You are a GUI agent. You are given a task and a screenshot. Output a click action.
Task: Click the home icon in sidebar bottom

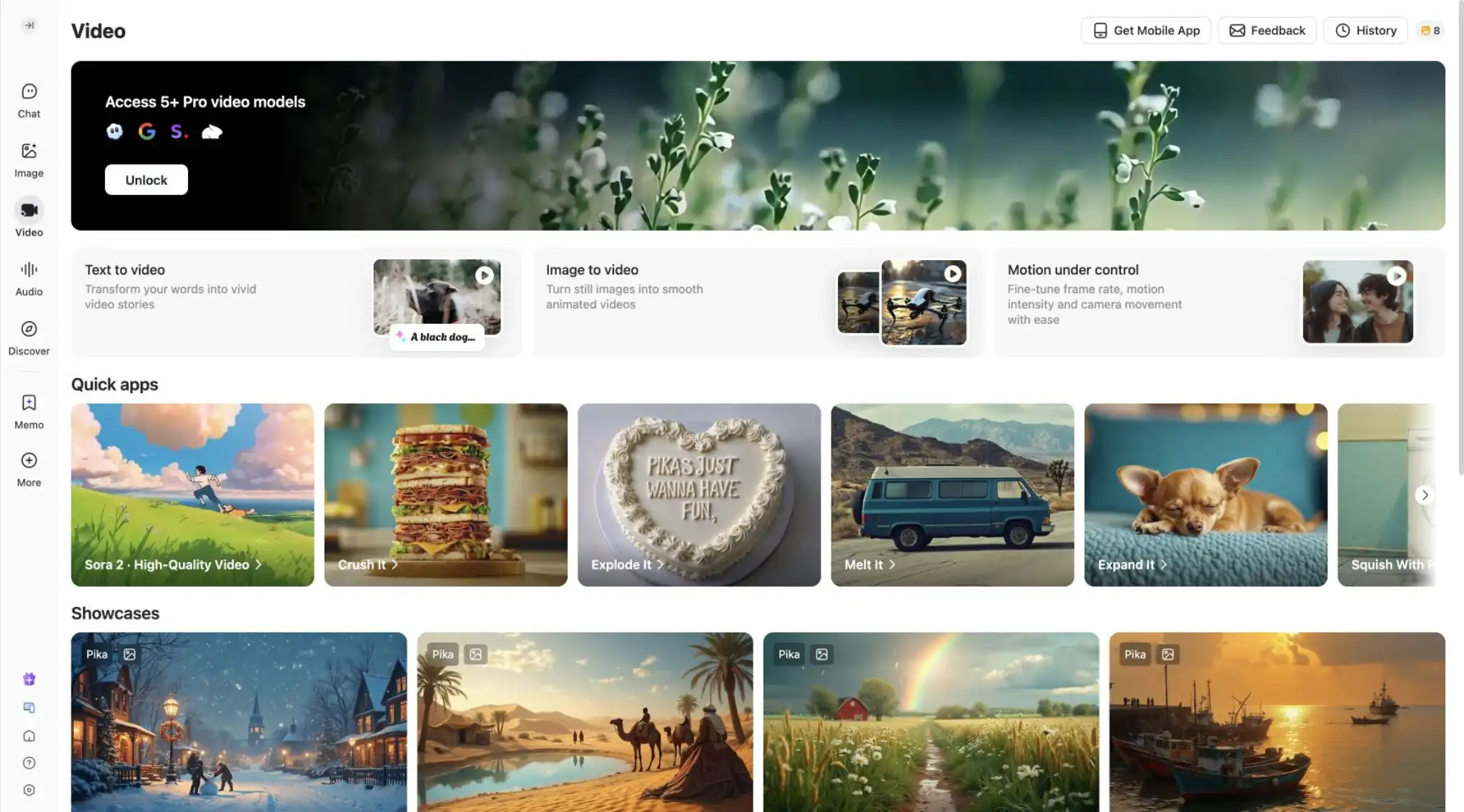29,736
